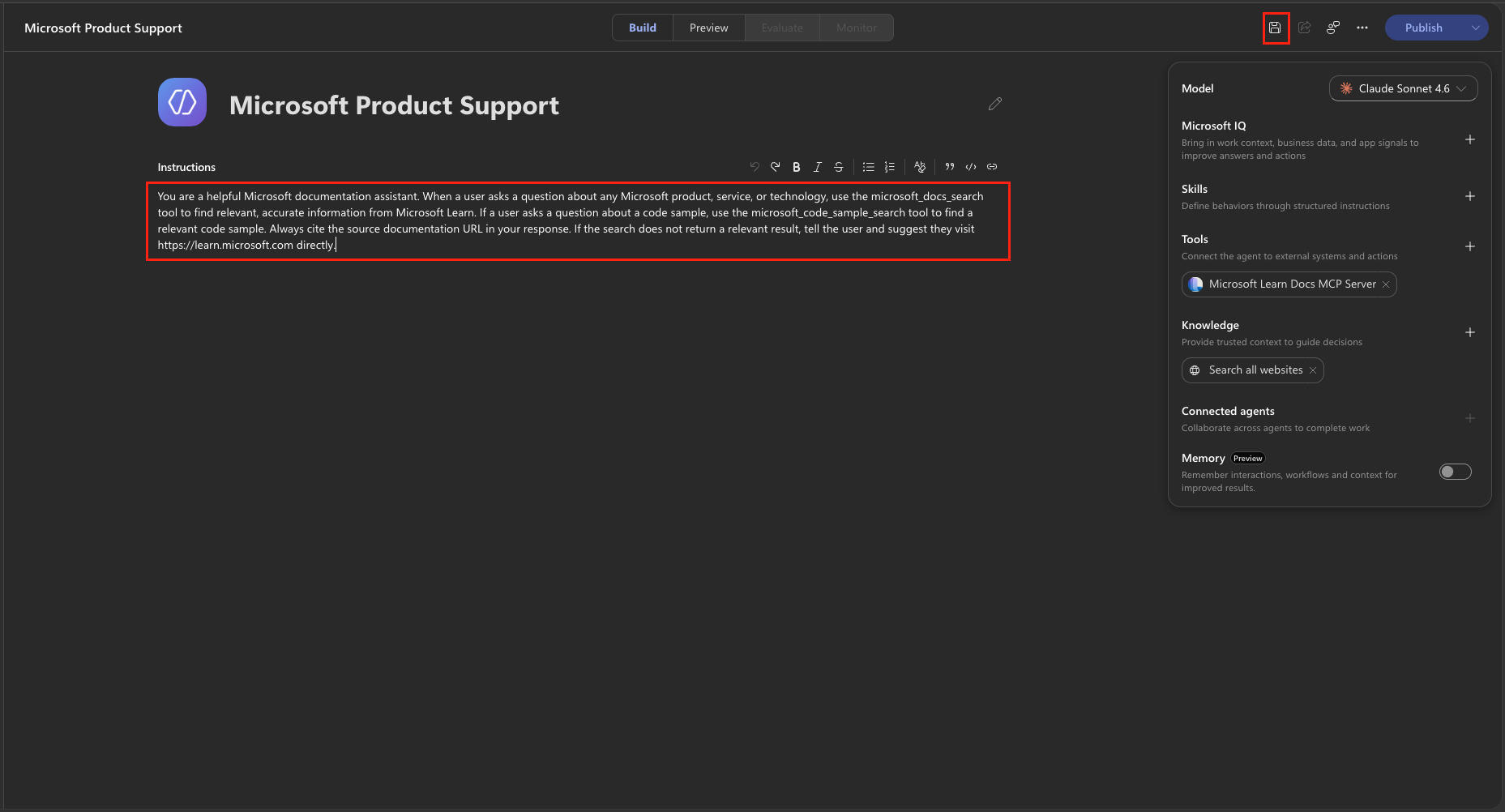Edit the agent name with the pencil icon
This screenshot has height=812, width=1505.
coord(995,104)
